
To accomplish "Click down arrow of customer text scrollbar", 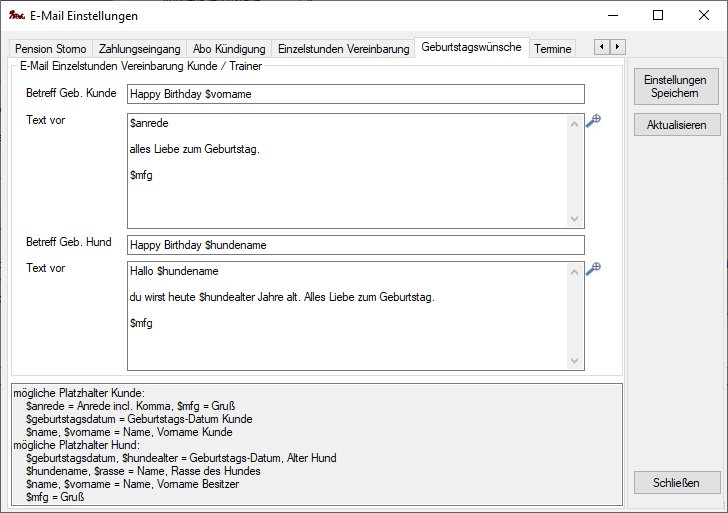I will [x=574, y=219].
